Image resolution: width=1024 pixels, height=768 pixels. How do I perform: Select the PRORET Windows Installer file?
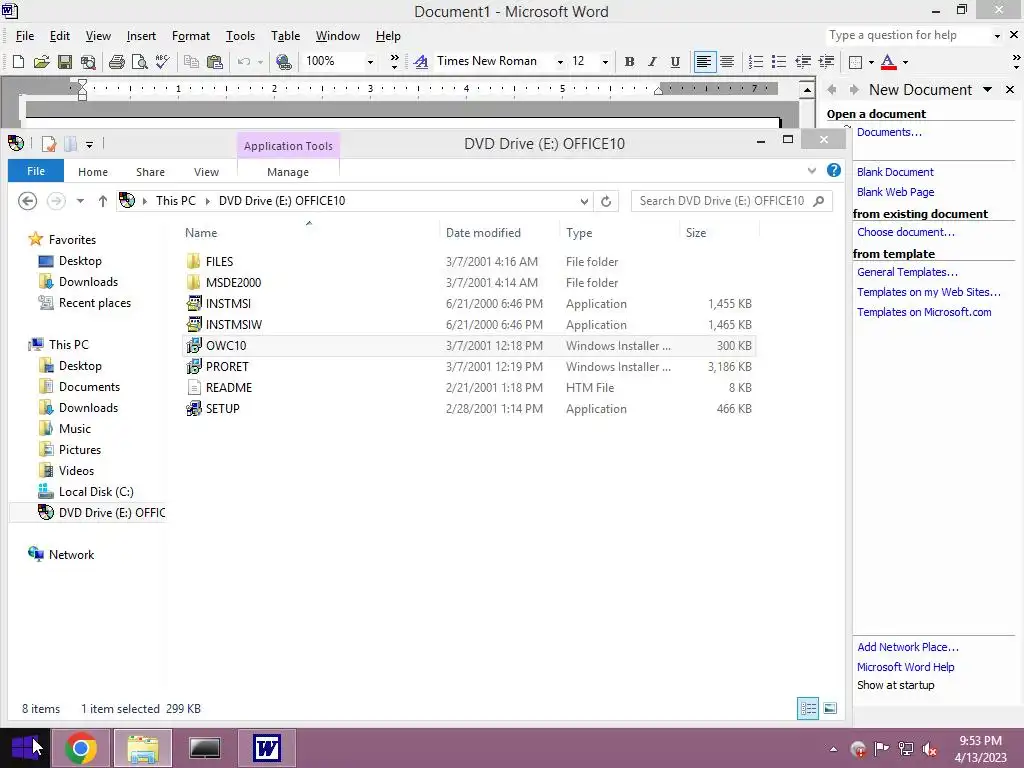click(469, 367)
